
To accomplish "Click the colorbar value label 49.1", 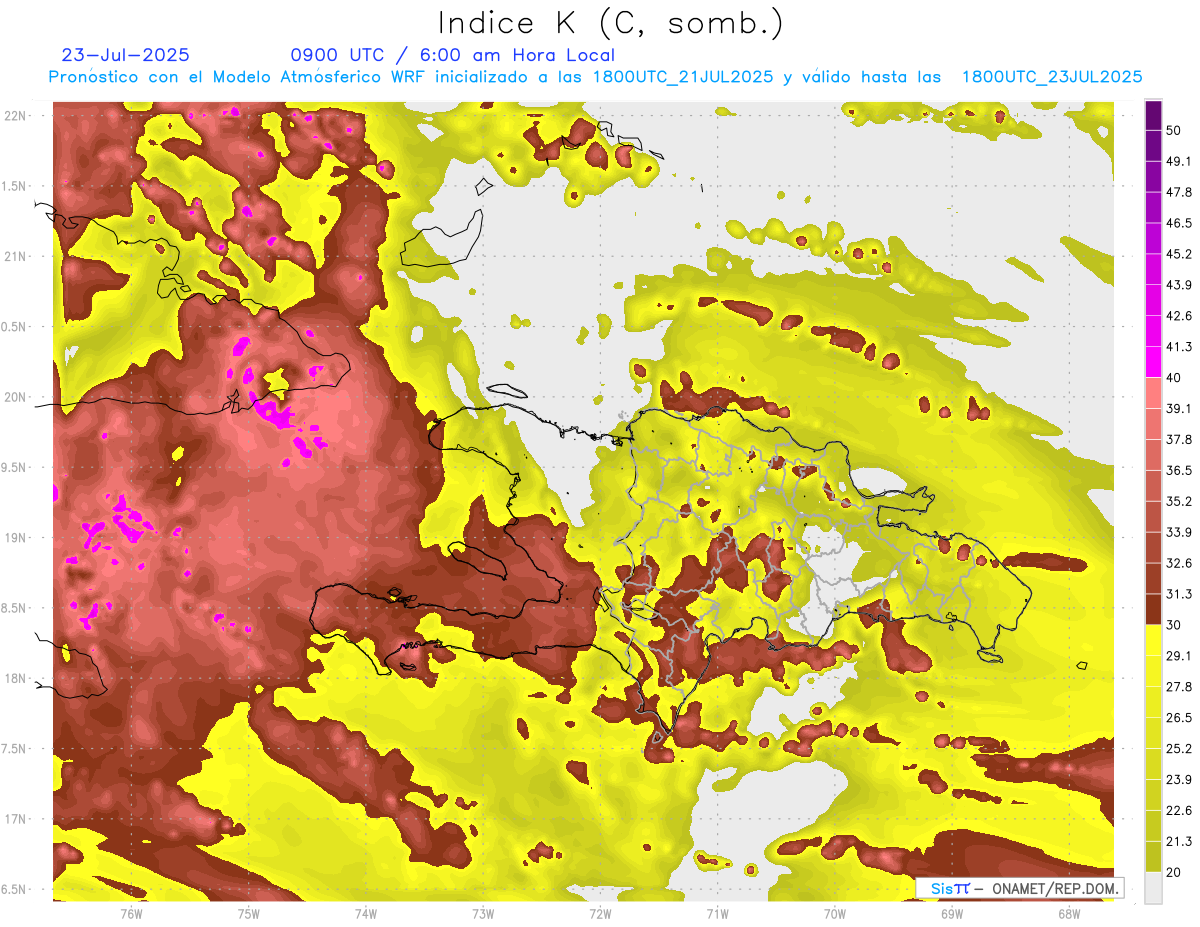I will pos(1179,161).
